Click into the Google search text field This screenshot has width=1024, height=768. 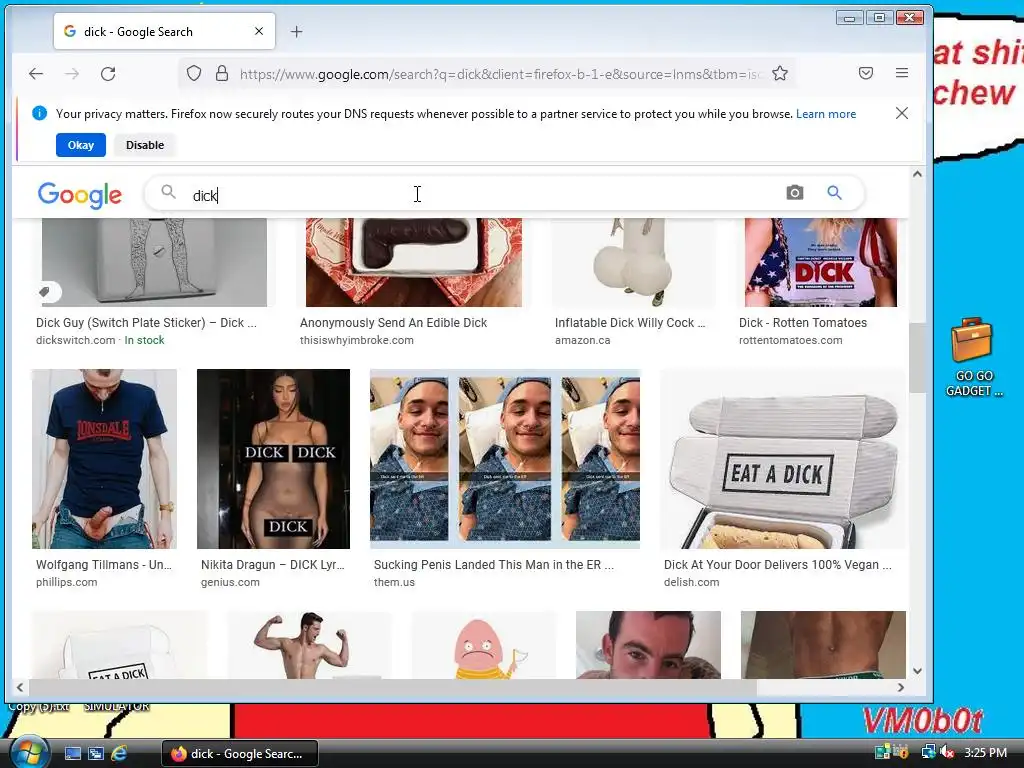(483, 195)
